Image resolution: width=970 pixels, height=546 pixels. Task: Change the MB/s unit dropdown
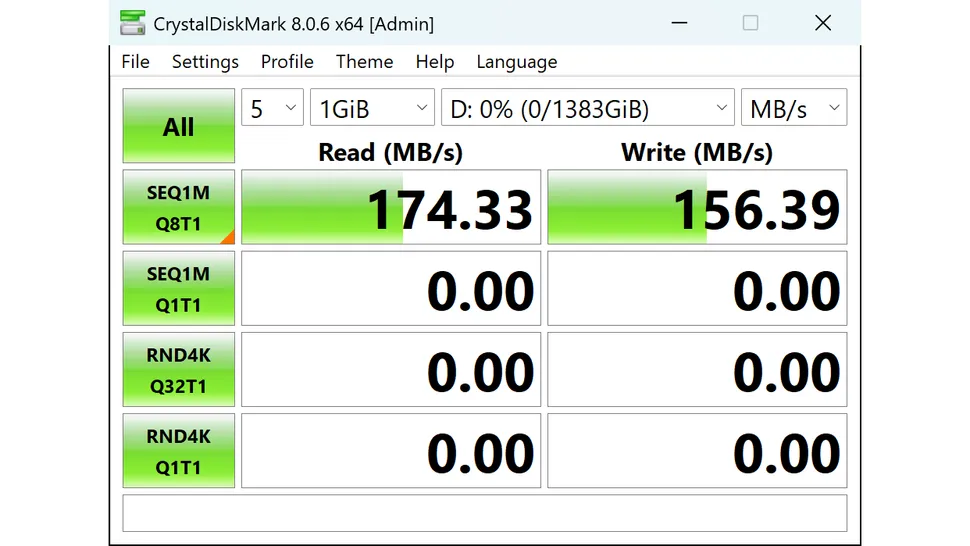[x=793, y=108]
